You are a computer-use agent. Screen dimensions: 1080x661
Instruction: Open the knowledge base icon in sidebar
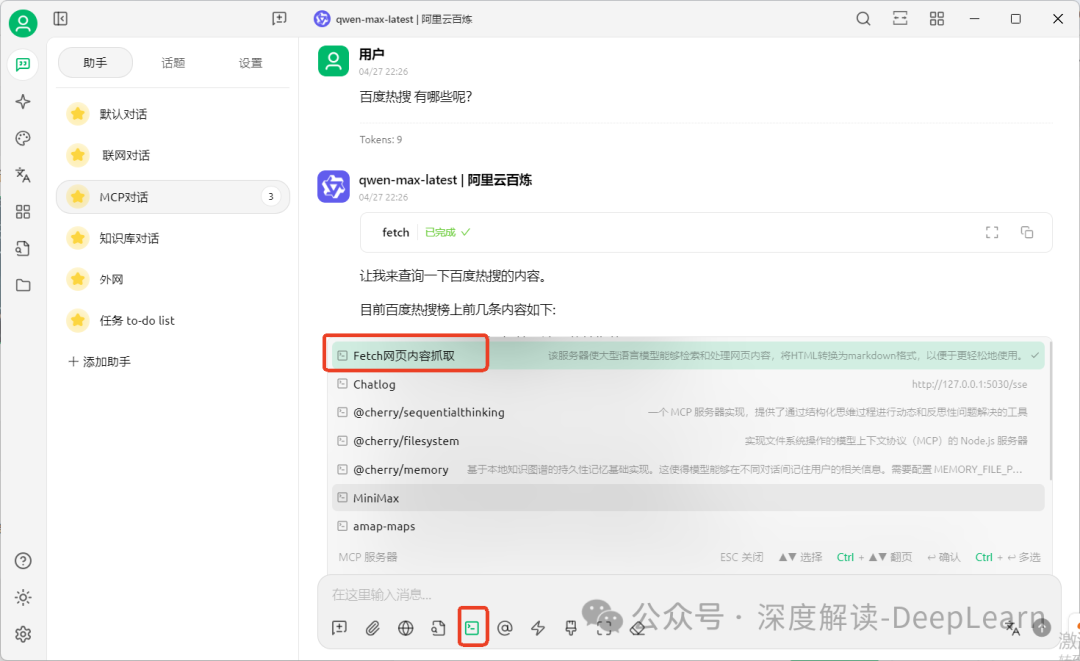click(23, 249)
